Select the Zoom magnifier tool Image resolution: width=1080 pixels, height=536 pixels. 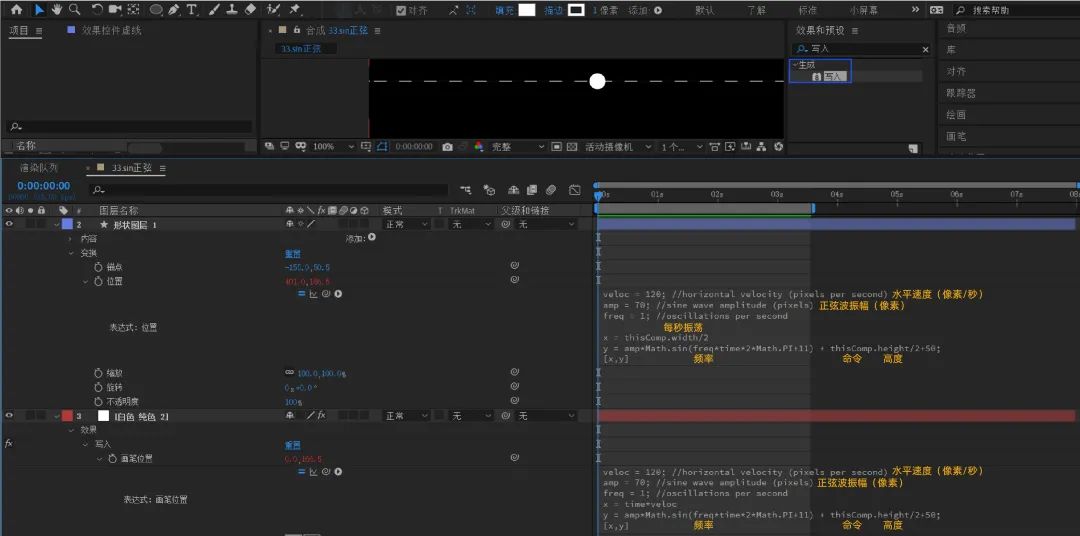coord(74,10)
